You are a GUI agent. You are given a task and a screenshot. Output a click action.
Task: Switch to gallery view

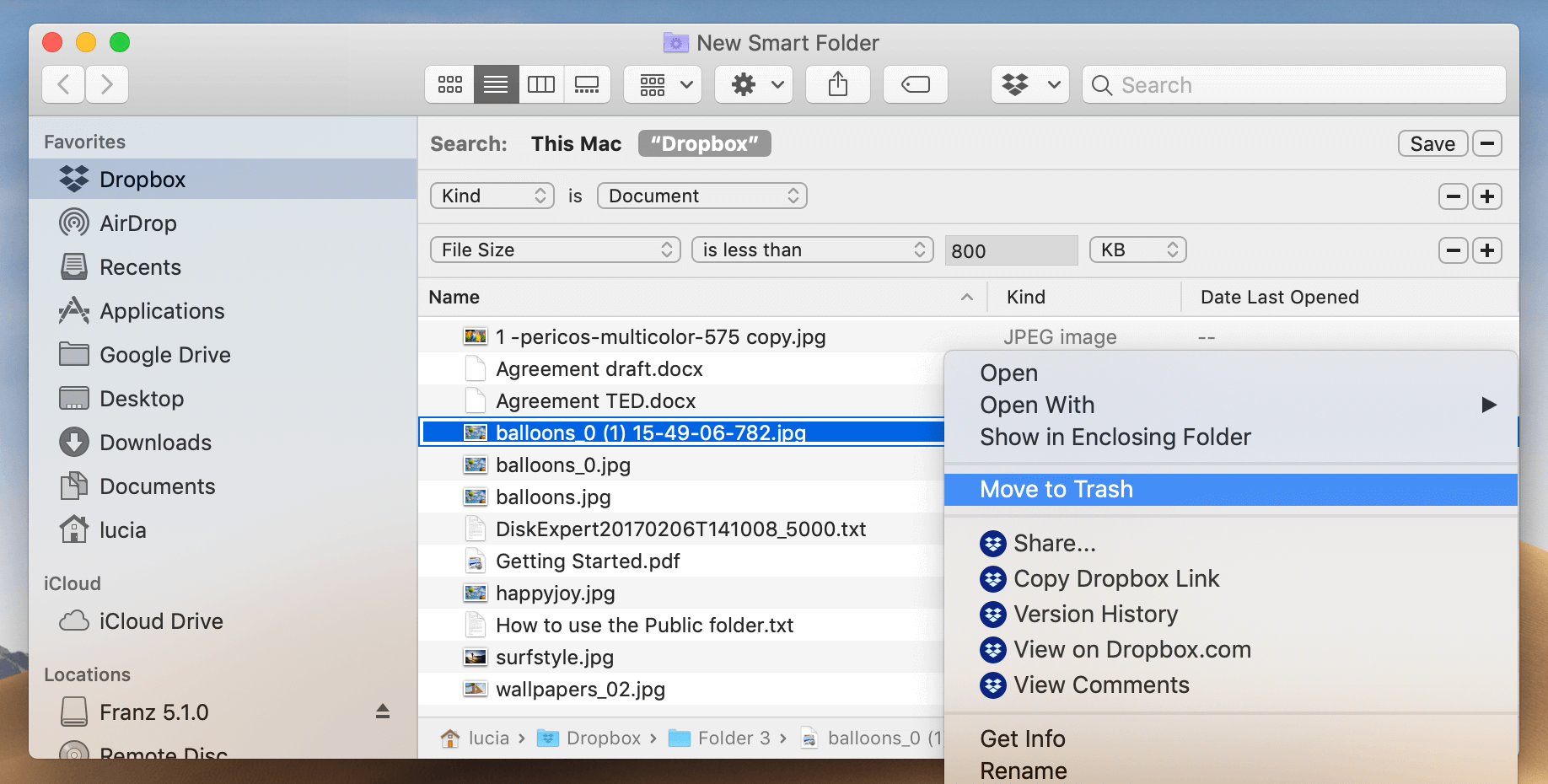tap(587, 84)
